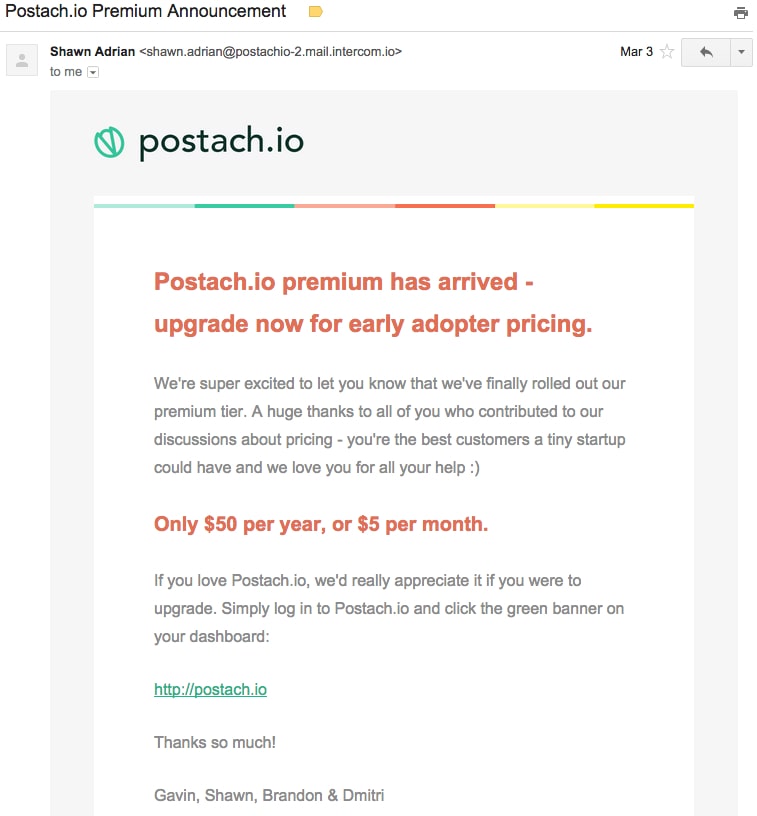This screenshot has width=757, height=816.
Task: Print this email using the printer icon
Action: click(741, 13)
